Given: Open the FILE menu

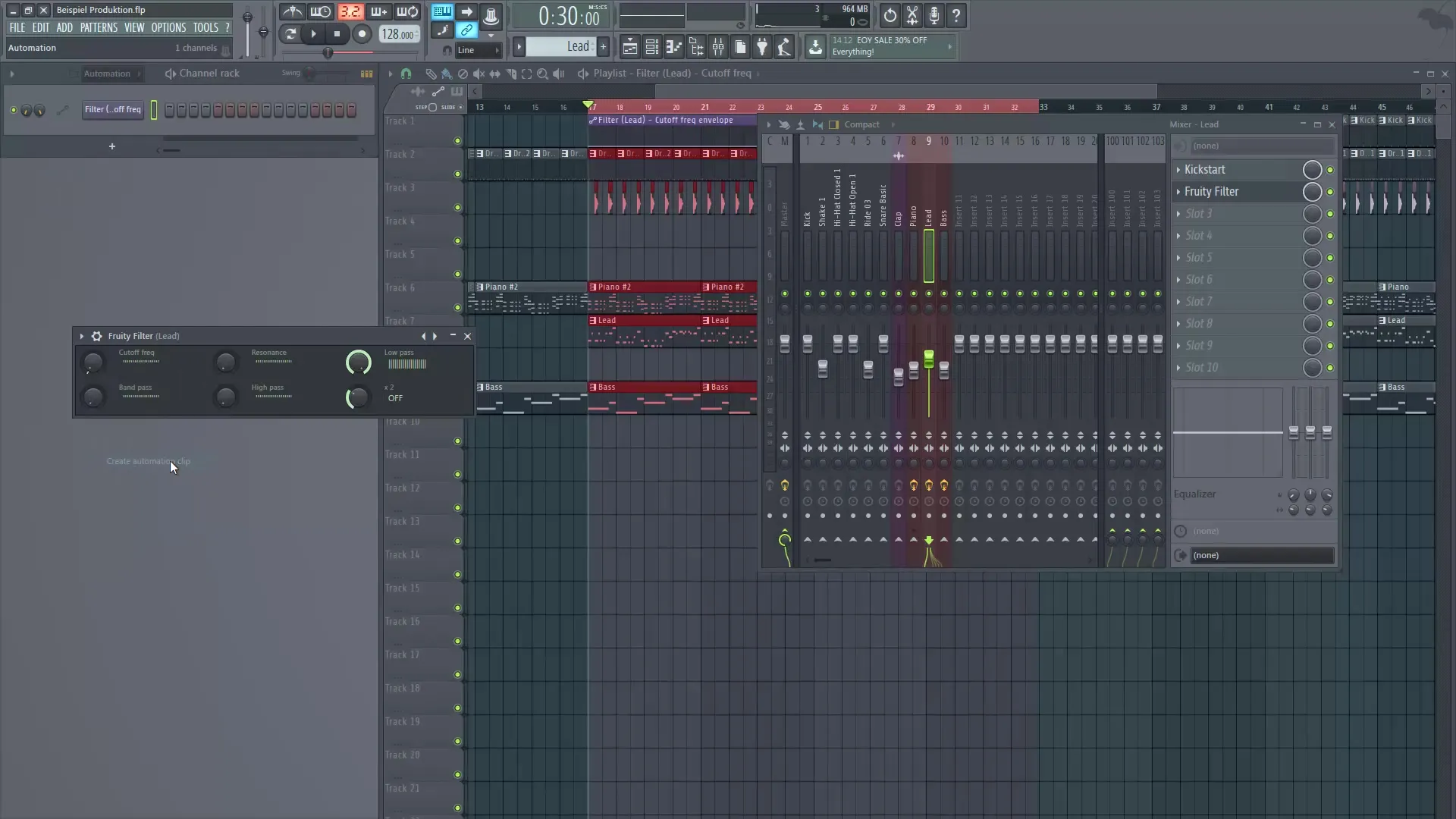Looking at the screenshot, I should pos(17,27).
